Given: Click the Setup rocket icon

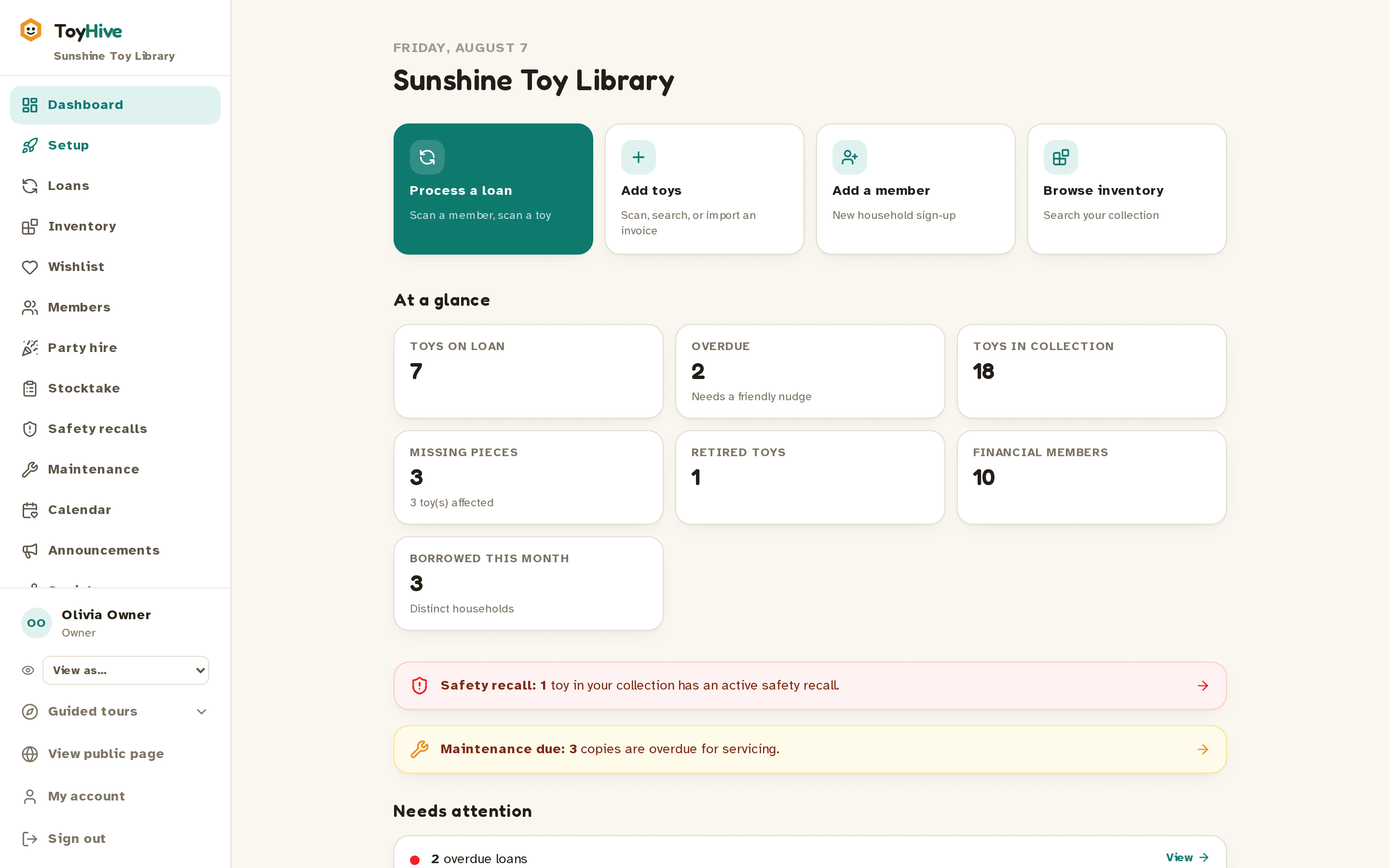Looking at the screenshot, I should coord(30,145).
